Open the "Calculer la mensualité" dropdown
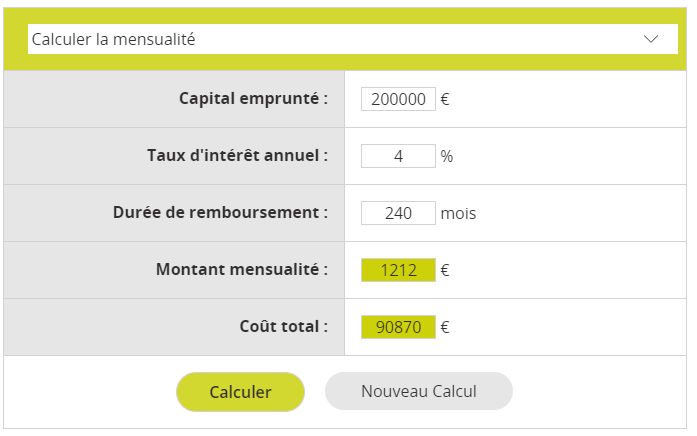 click(x=353, y=39)
